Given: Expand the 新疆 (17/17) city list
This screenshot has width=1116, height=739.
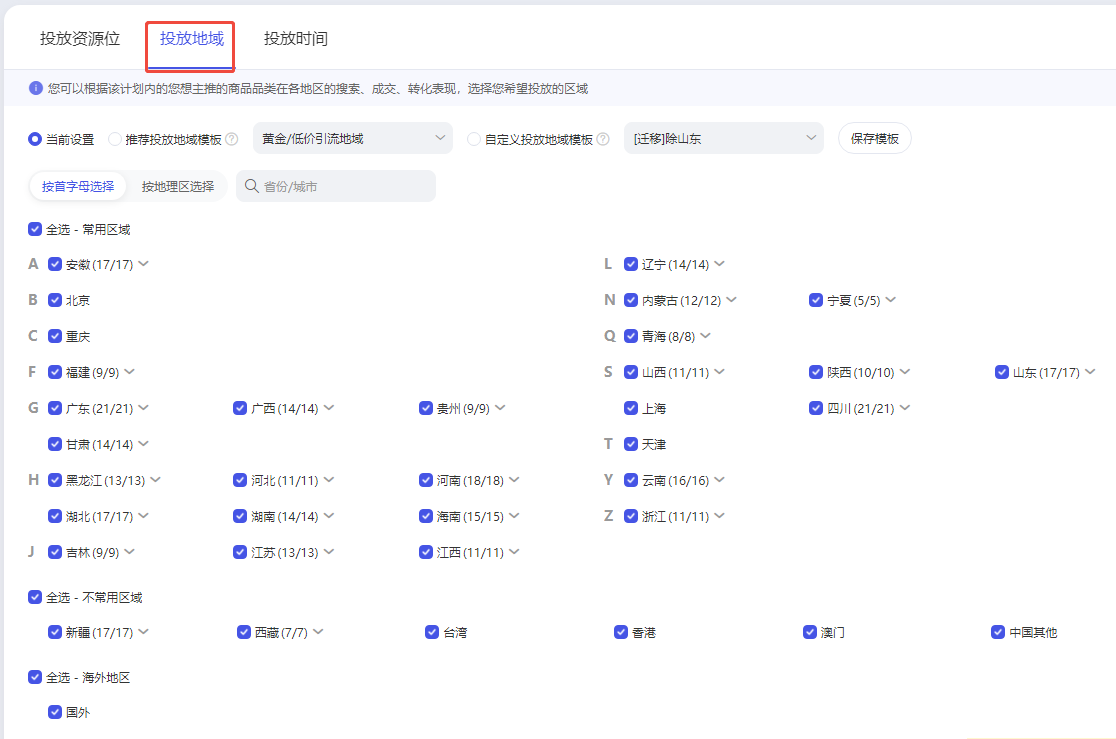Looking at the screenshot, I should 144,632.
